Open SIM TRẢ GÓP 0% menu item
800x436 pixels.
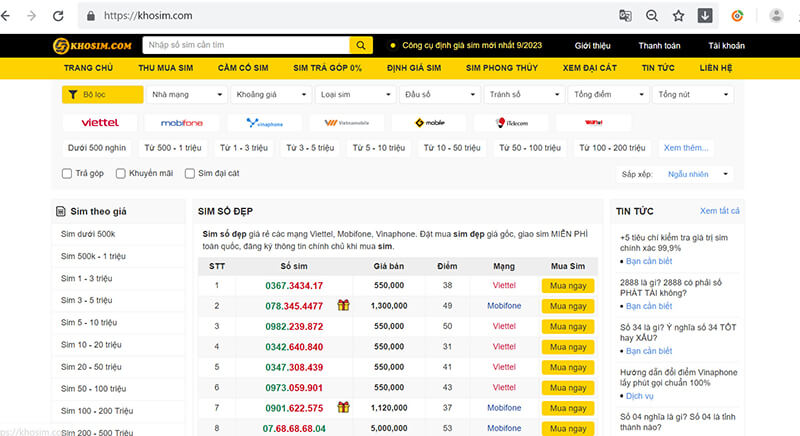(x=328, y=68)
